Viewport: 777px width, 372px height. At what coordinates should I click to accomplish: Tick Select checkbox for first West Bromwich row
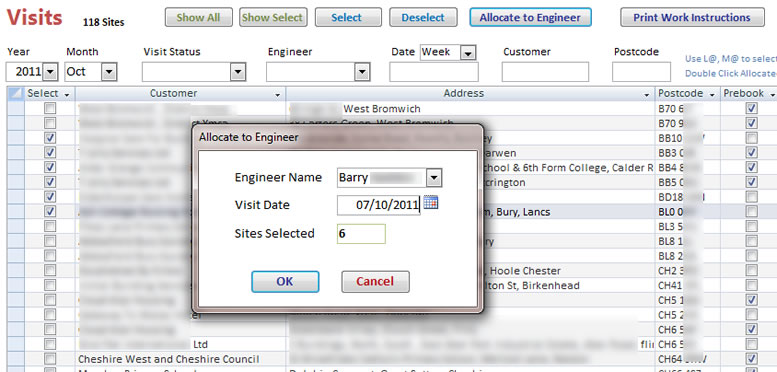[x=50, y=108]
